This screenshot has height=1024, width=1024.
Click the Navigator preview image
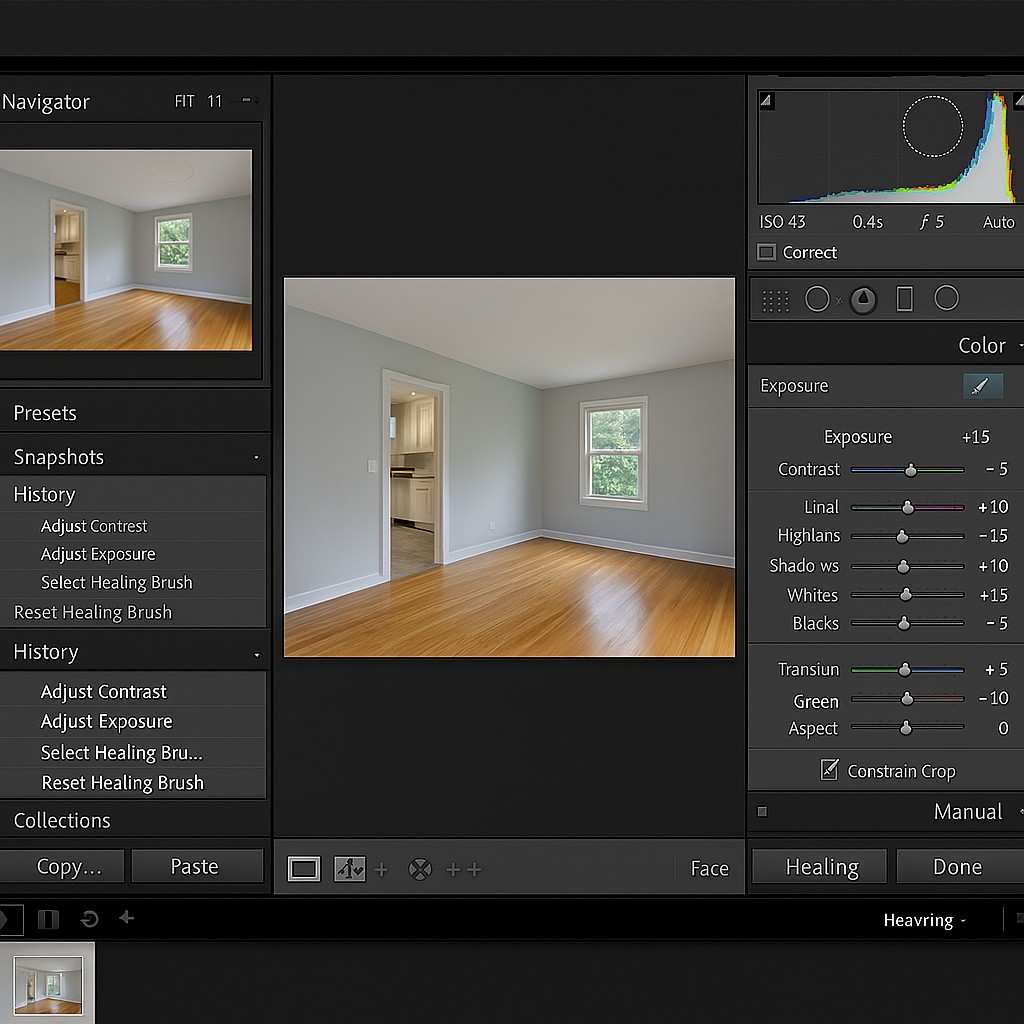pos(125,250)
